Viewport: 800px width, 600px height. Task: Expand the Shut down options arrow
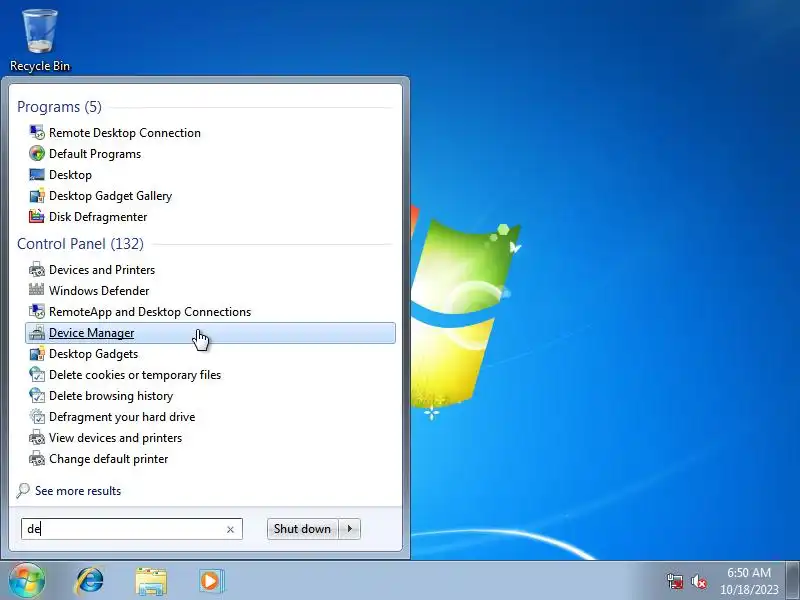(x=349, y=529)
